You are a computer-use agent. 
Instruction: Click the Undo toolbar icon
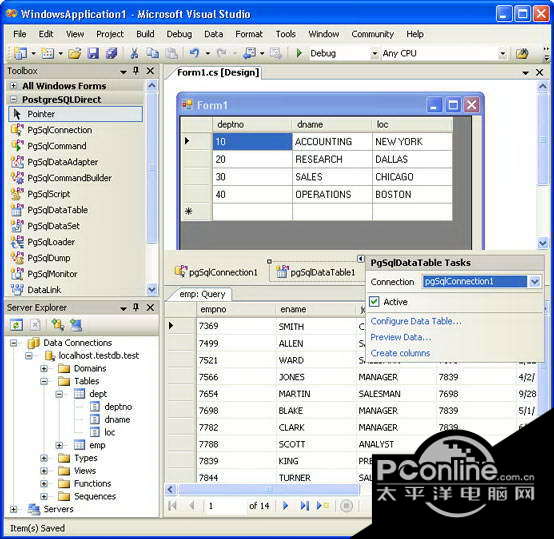(194, 53)
